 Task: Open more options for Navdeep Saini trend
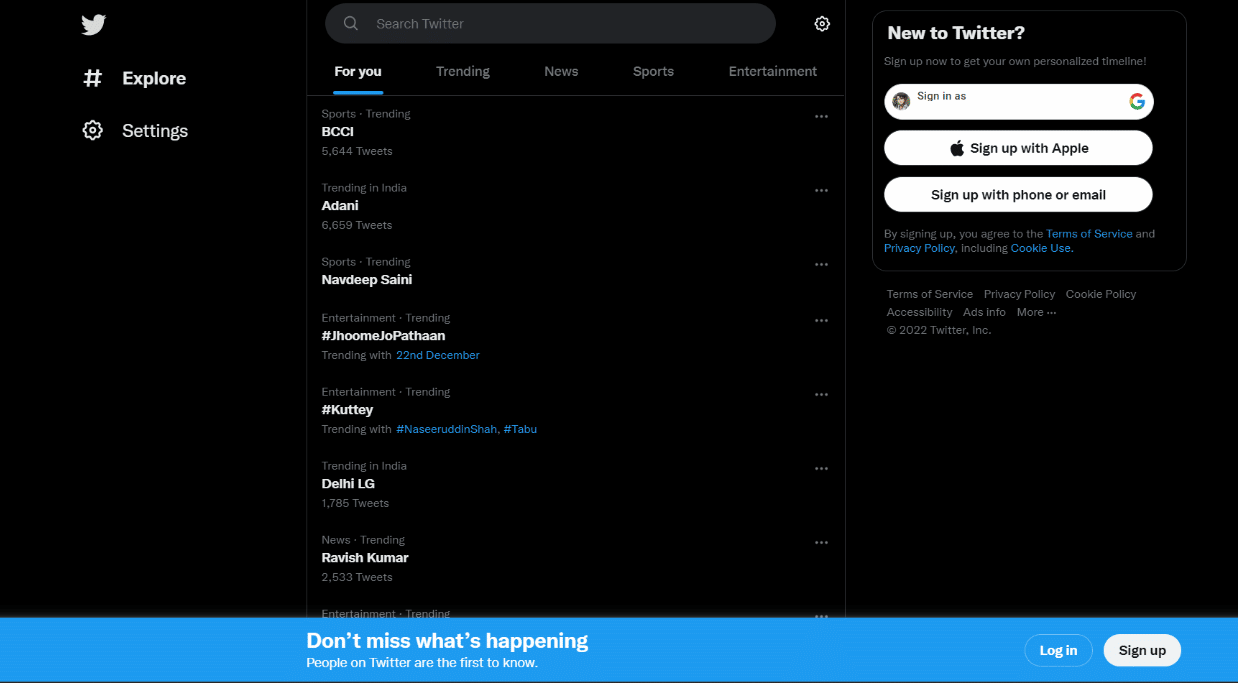[822, 264]
